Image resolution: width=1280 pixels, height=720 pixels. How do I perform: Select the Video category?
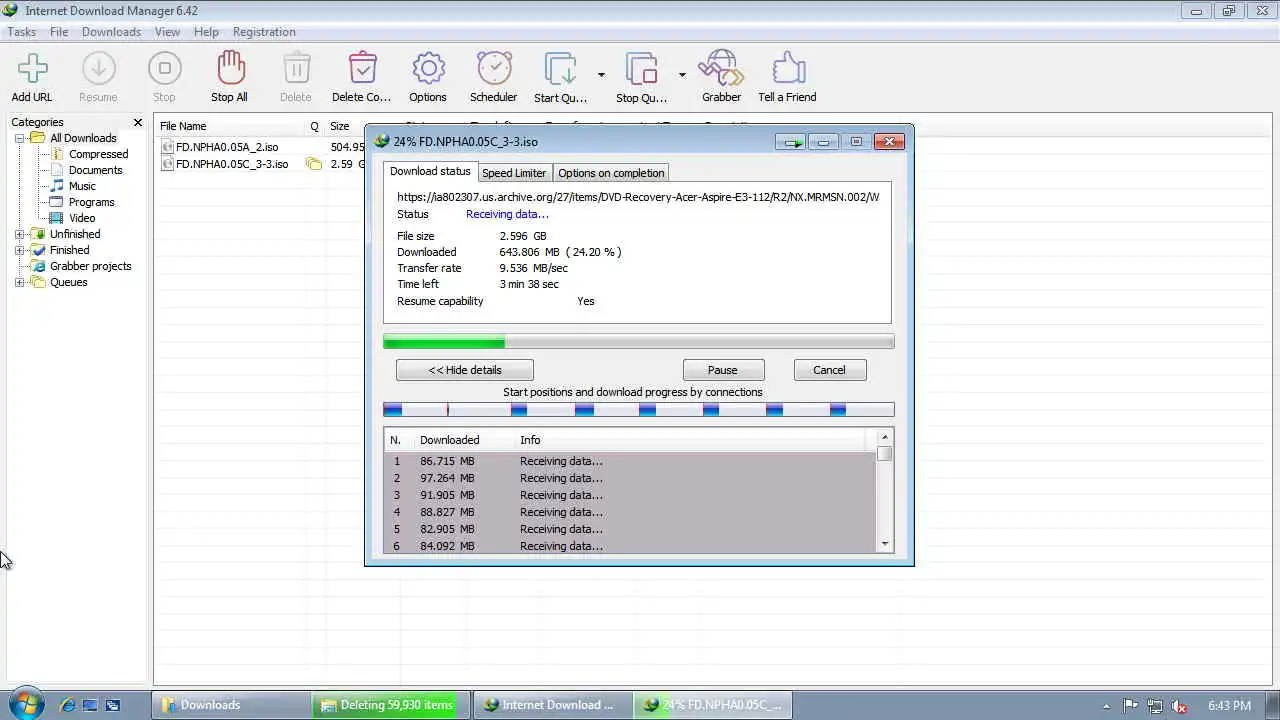pos(82,218)
